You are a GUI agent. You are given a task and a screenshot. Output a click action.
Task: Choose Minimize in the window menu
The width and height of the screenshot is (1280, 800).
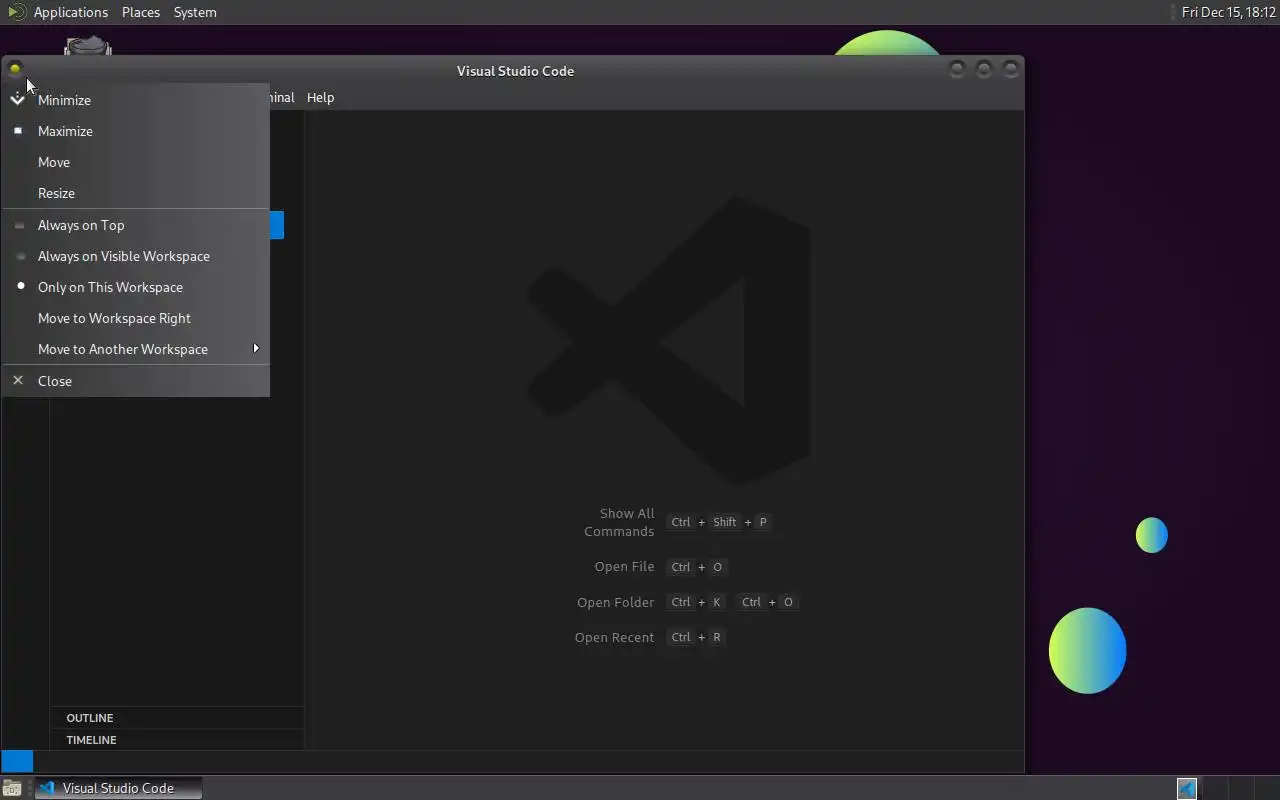(136, 100)
